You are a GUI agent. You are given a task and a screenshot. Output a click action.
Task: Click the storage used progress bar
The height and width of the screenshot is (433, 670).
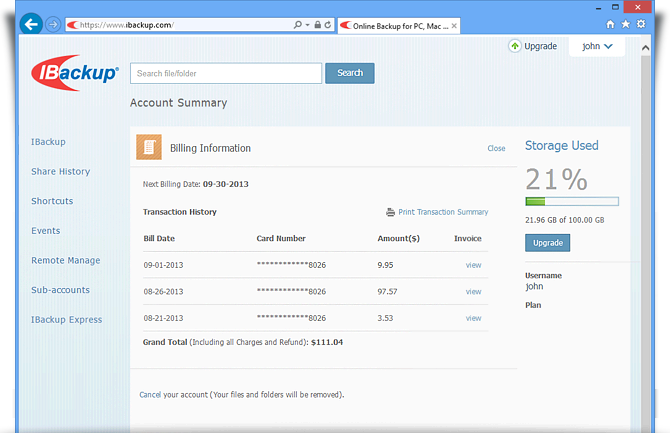pyautogui.click(x=572, y=201)
